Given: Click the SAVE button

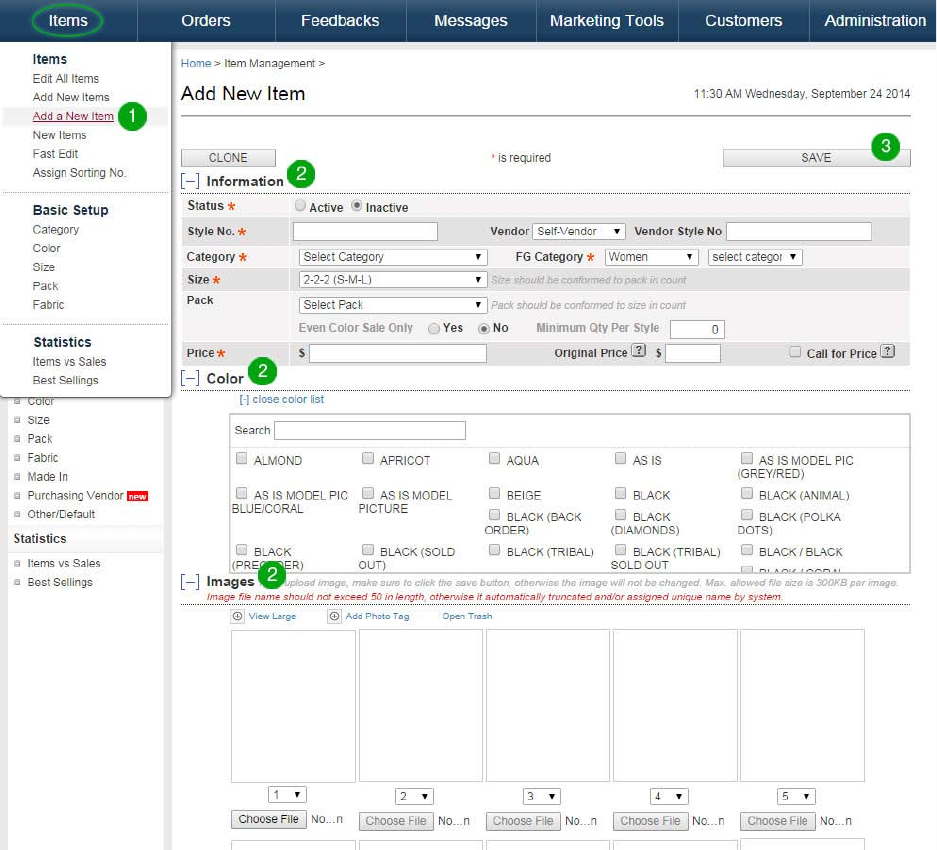Looking at the screenshot, I should pyautogui.click(x=816, y=158).
